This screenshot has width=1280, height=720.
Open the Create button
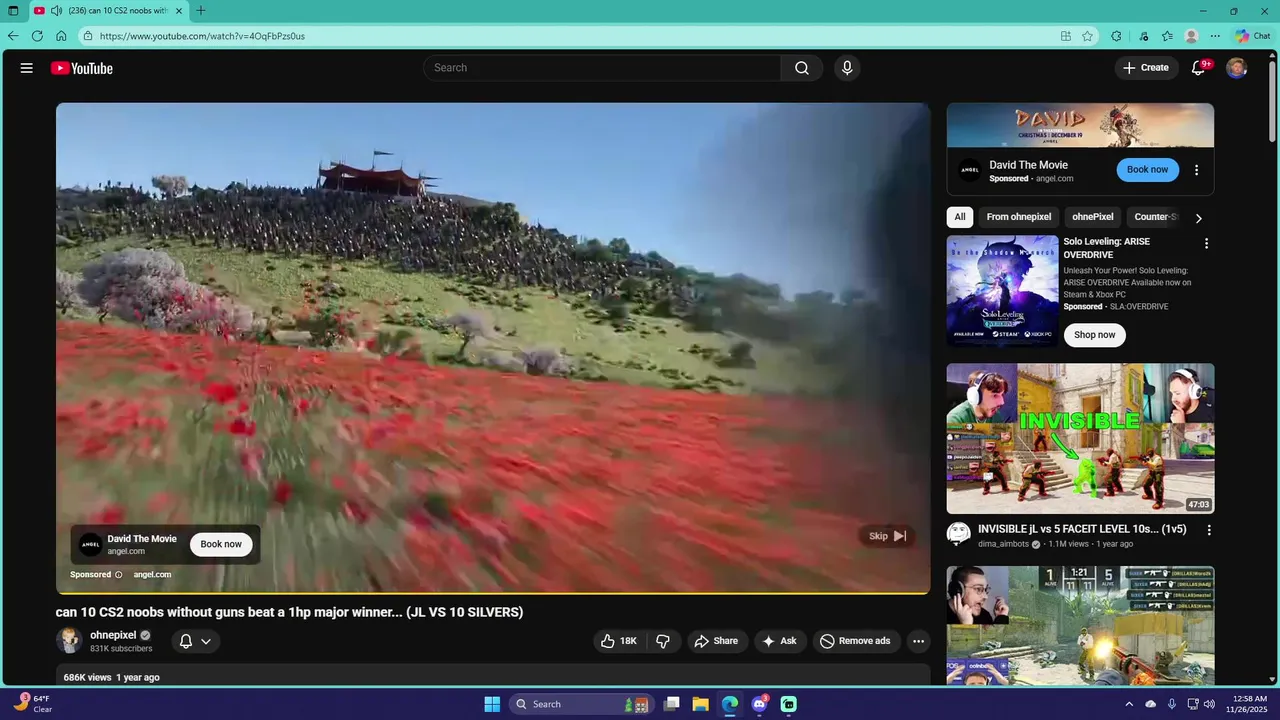click(x=1145, y=68)
